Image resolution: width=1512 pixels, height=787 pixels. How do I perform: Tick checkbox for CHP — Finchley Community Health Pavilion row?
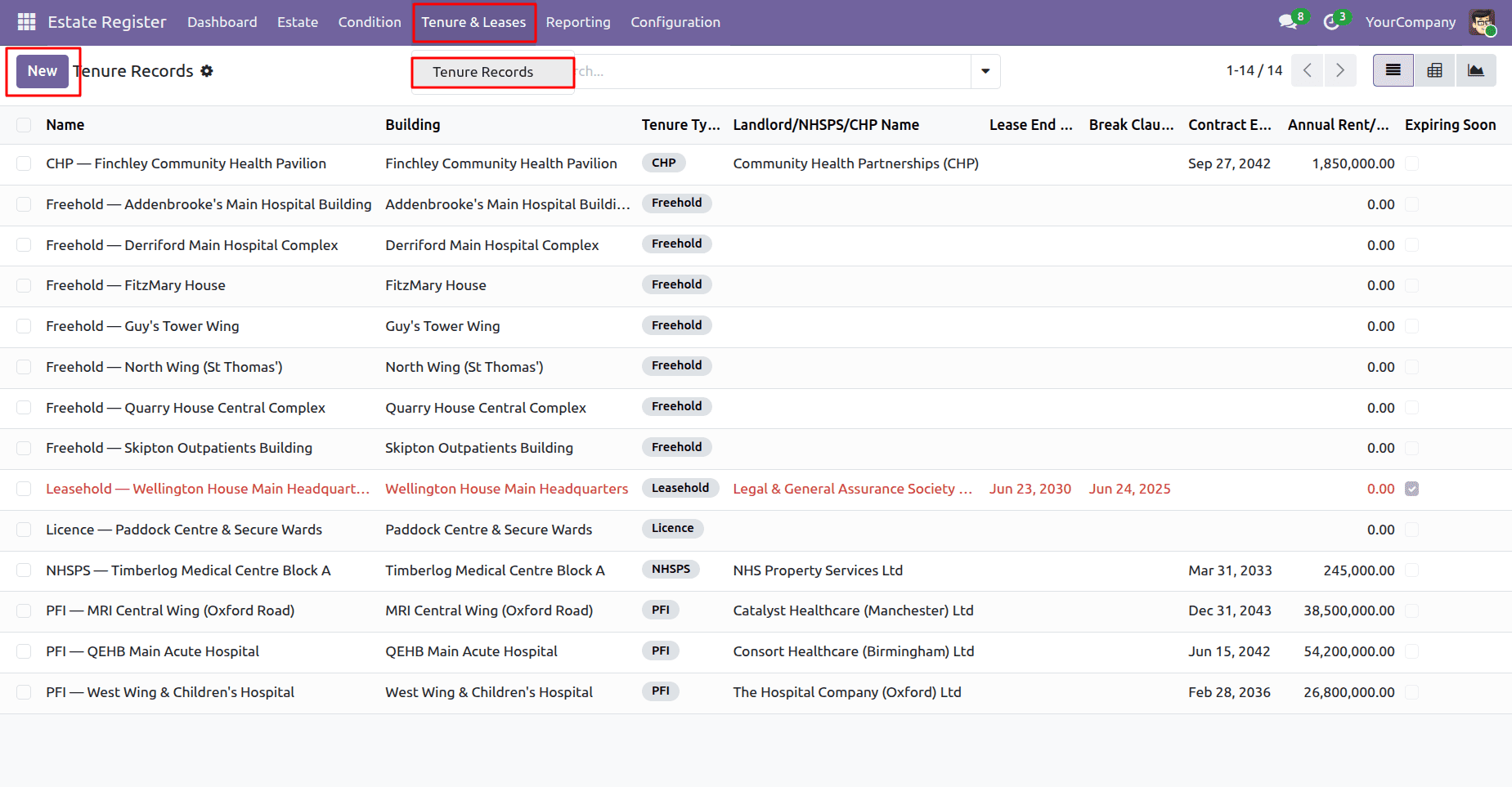point(24,163)
